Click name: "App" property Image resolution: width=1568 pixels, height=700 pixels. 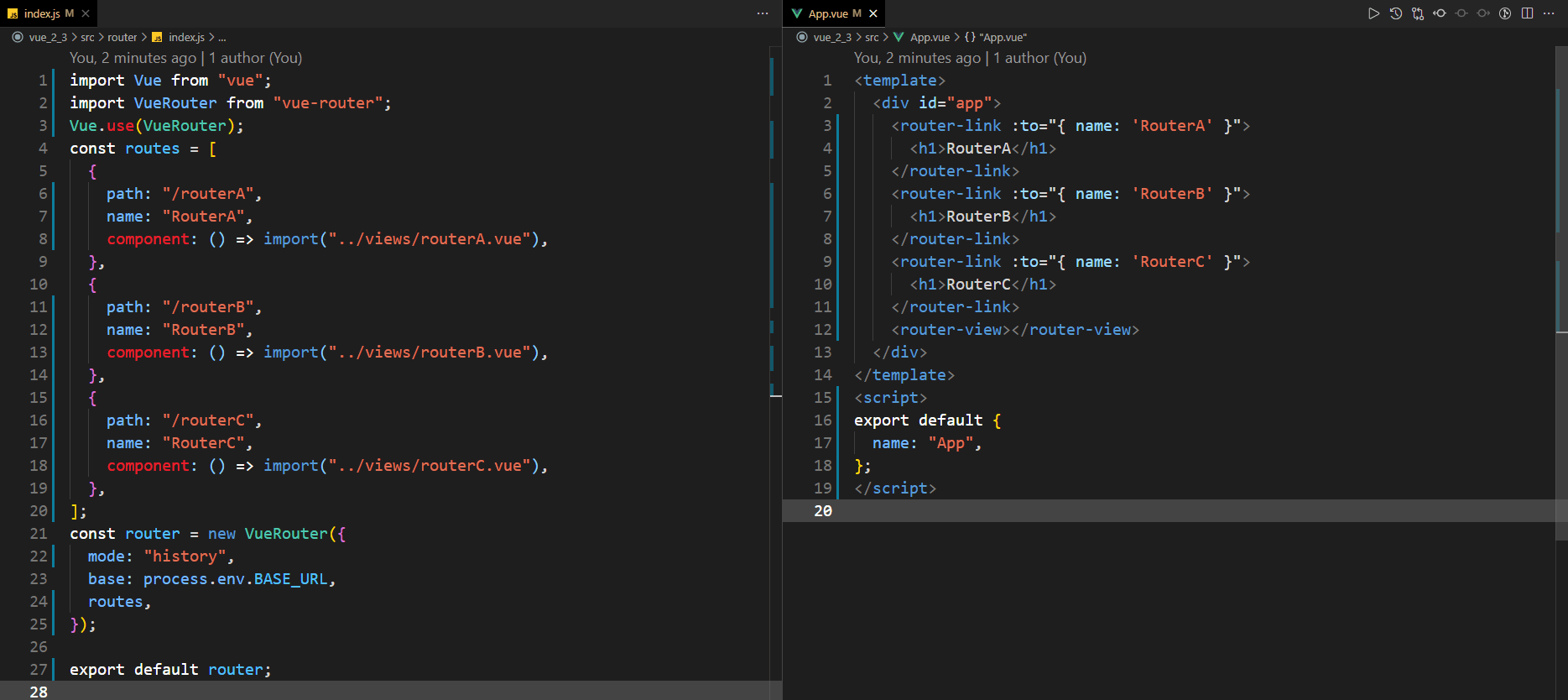coord(926,443)
